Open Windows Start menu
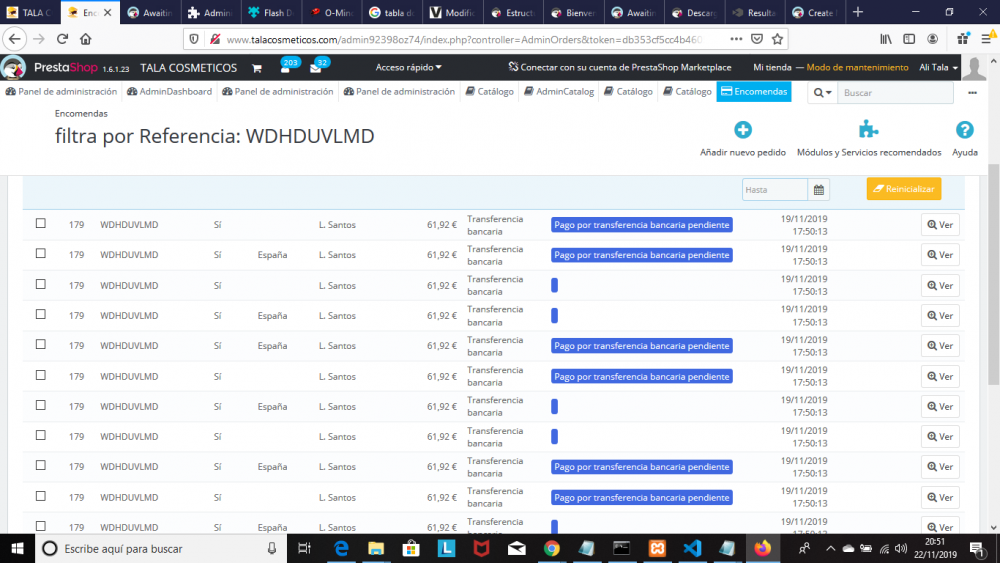 [x=17, y=548]
